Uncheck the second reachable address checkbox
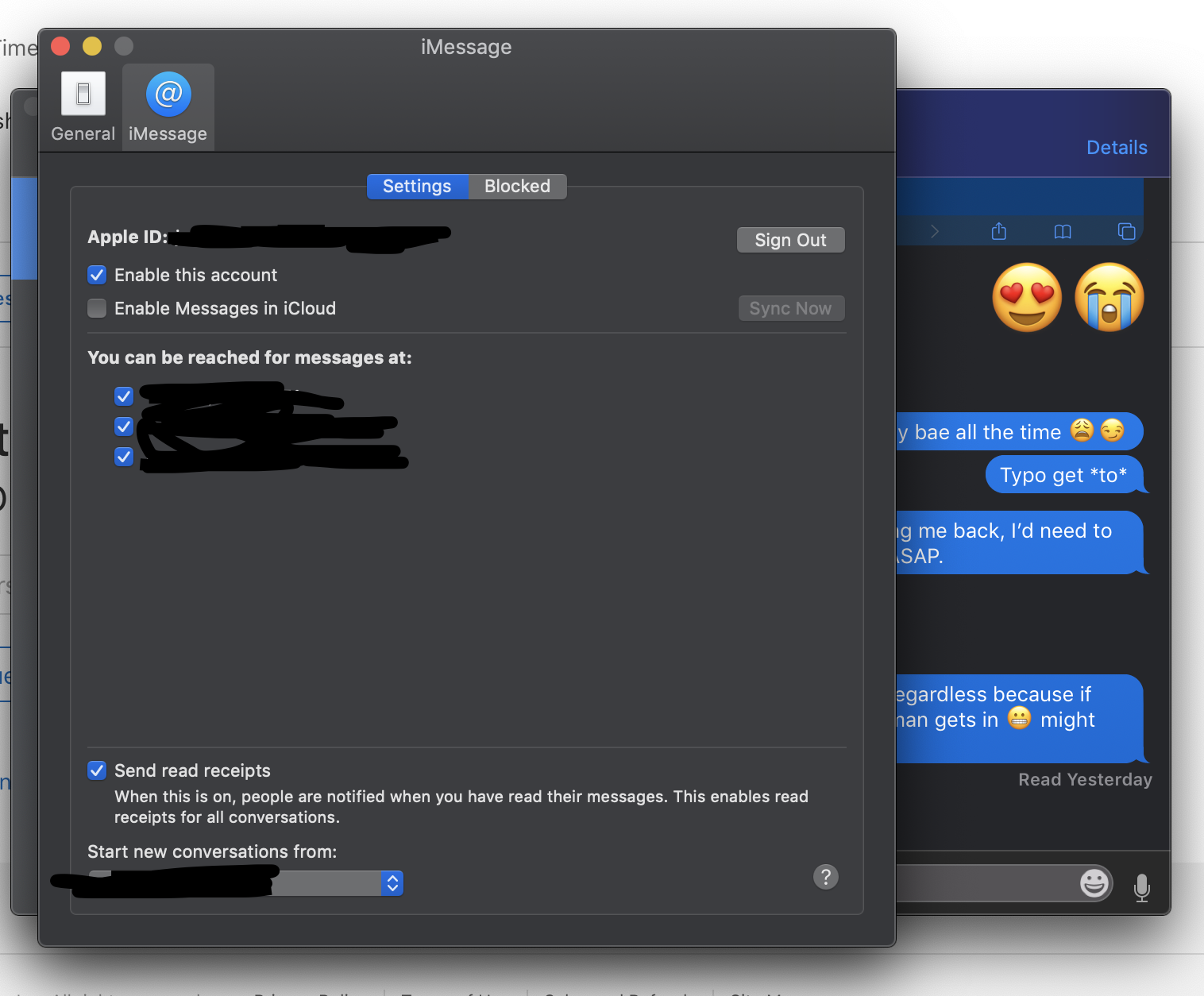 [x=124, y=427]
